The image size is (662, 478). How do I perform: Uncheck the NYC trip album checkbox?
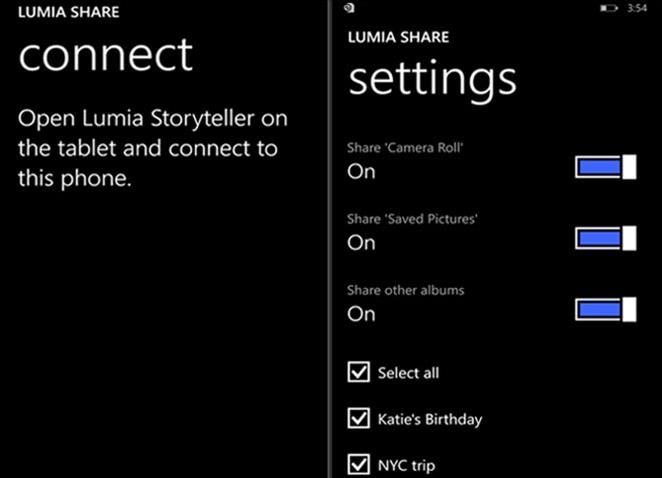tap(358, 464)
